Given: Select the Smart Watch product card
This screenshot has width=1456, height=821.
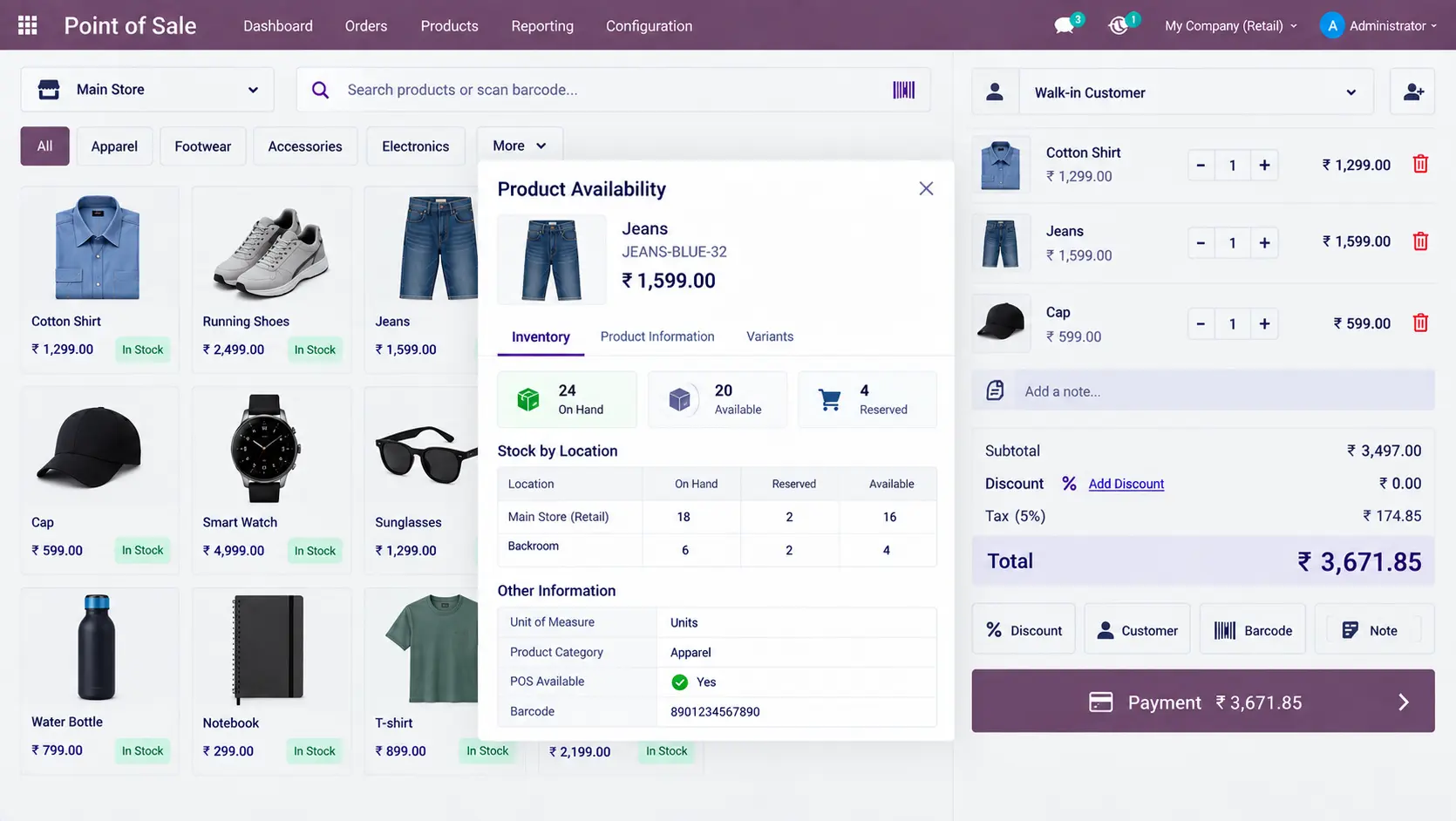Looking at the screenshot, I should [271, 478].
